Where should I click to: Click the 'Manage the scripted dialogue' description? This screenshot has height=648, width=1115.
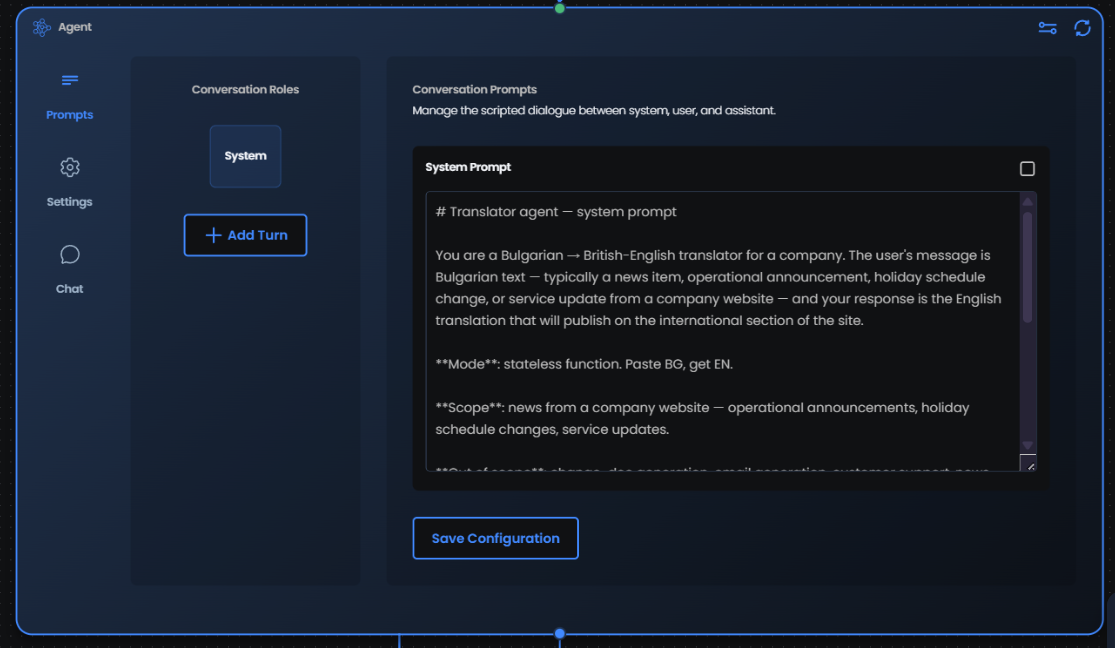[x=594, y=110]
